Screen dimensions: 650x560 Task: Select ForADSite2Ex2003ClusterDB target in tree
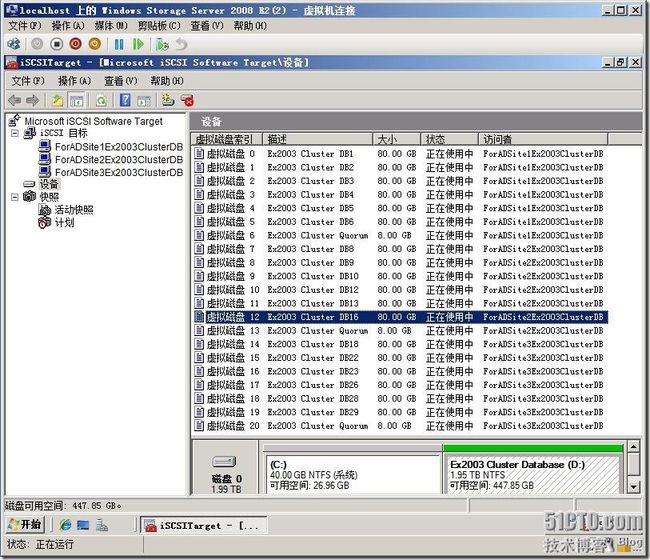tap(118, 159)
